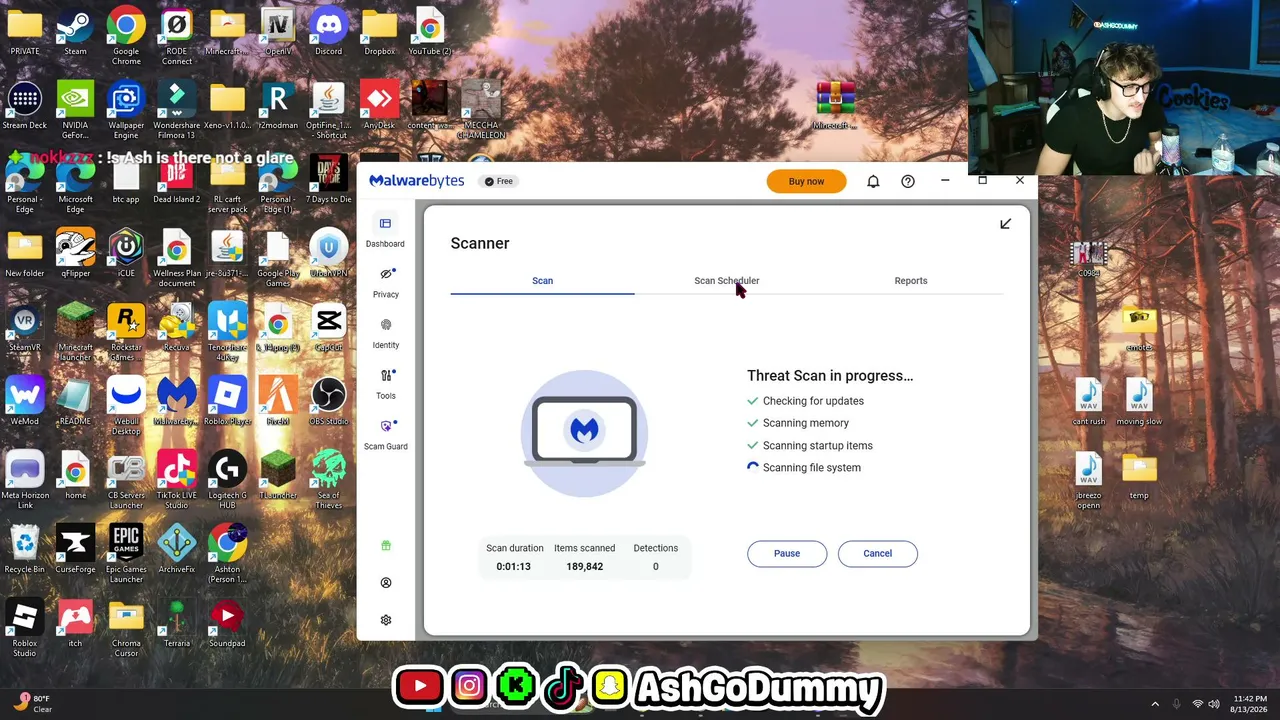1280x720 pixels.
Task: Select the OpenIV desktop shortcut
Action: pos(278,33)
